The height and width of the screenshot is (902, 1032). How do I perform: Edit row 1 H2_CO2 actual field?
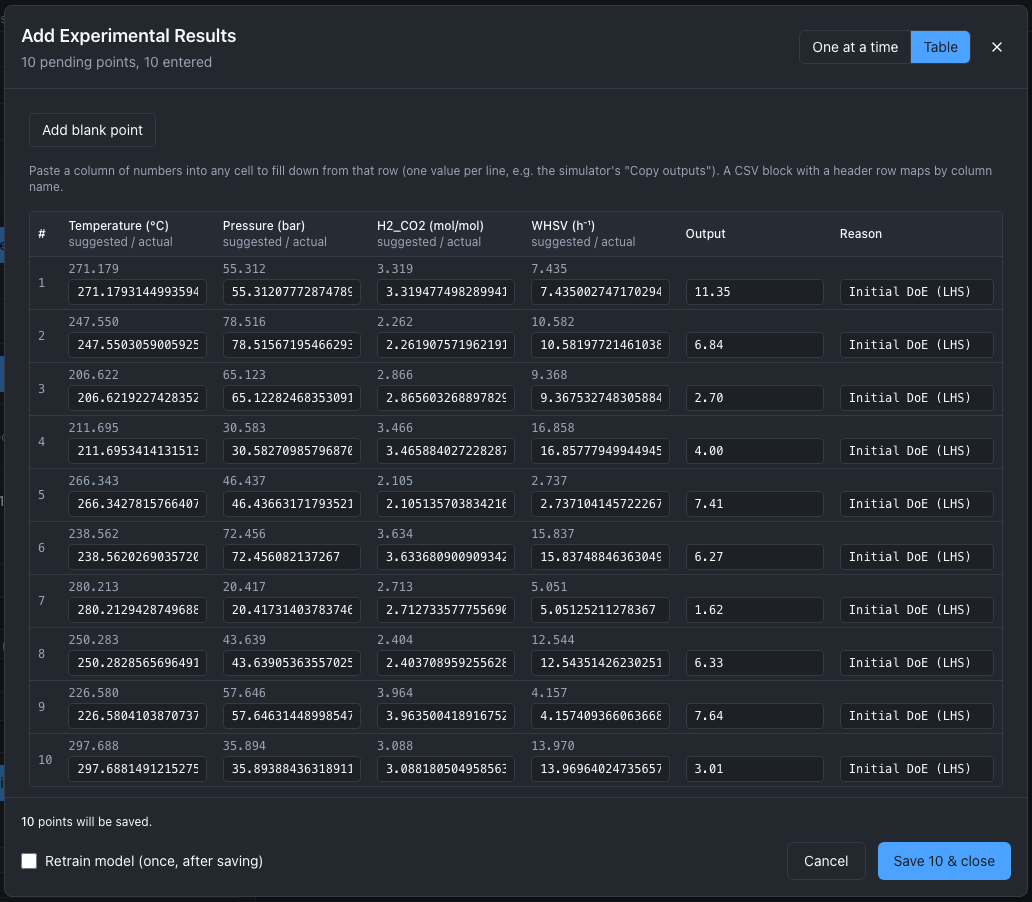pos(446,292)
